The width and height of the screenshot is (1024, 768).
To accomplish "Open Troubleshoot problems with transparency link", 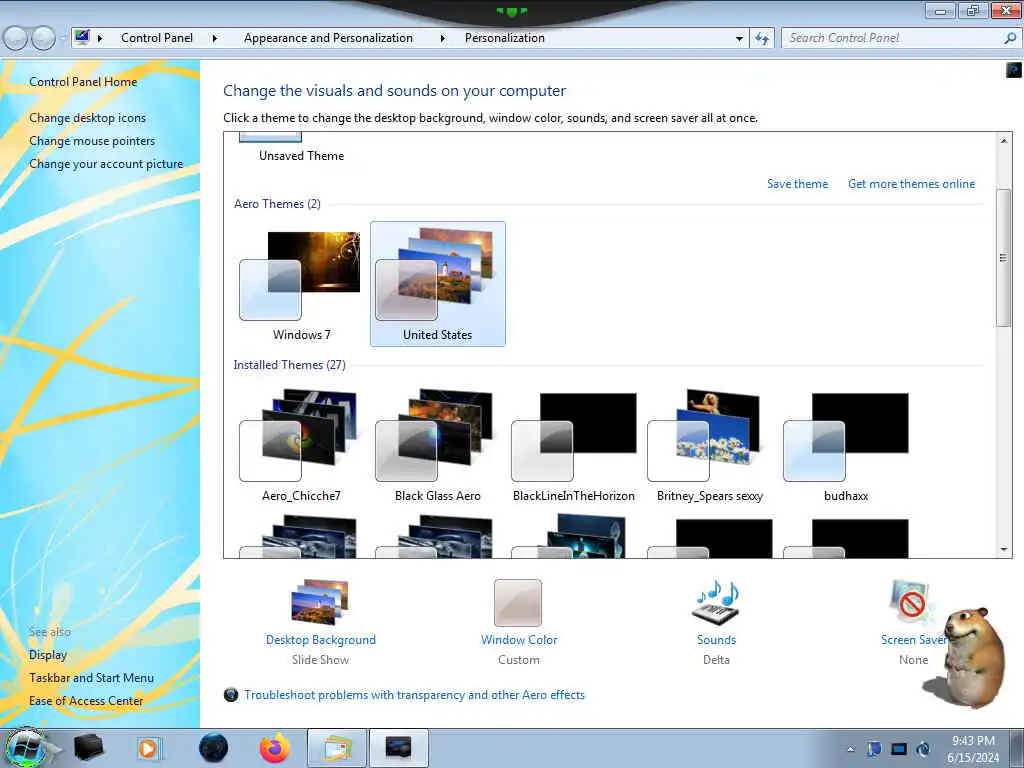I will pos(414,695).
